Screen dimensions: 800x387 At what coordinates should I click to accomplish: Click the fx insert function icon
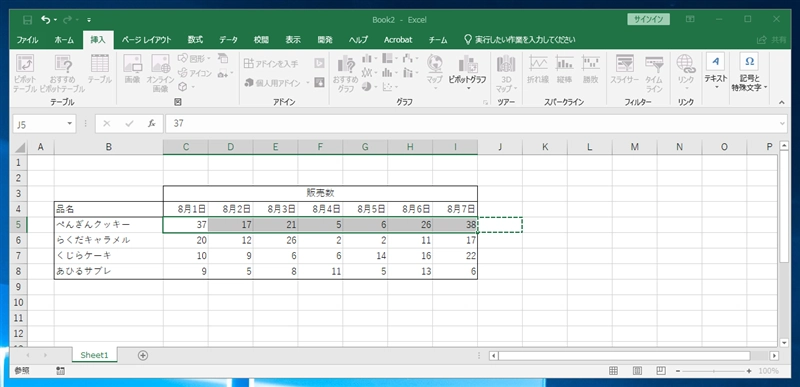(152, 124)
